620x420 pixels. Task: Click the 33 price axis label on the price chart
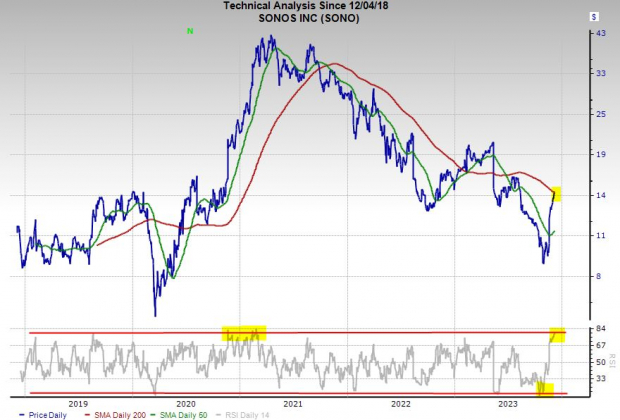coord(601,73)
